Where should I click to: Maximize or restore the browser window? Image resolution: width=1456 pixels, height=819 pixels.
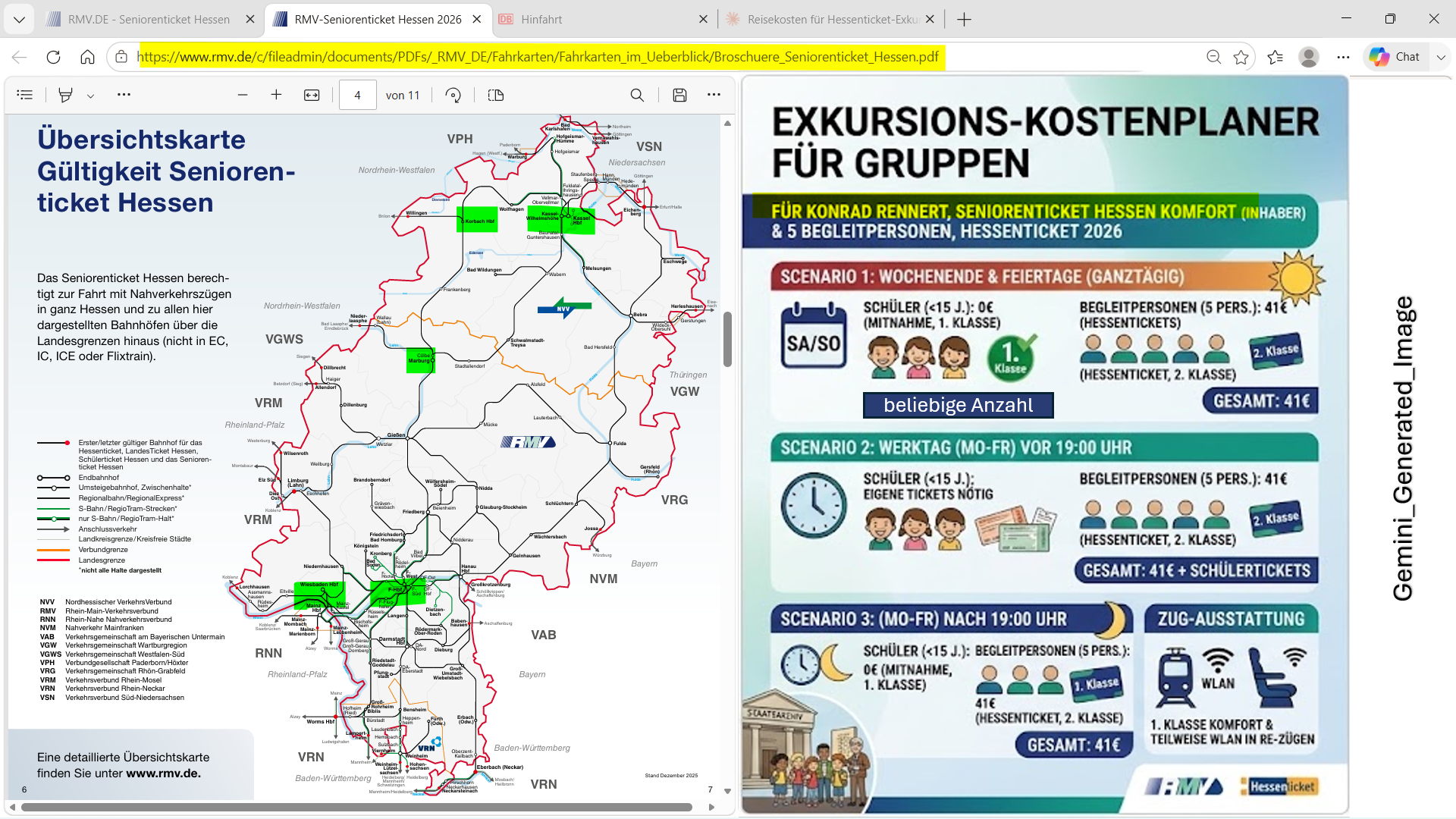pos(1390,19)
